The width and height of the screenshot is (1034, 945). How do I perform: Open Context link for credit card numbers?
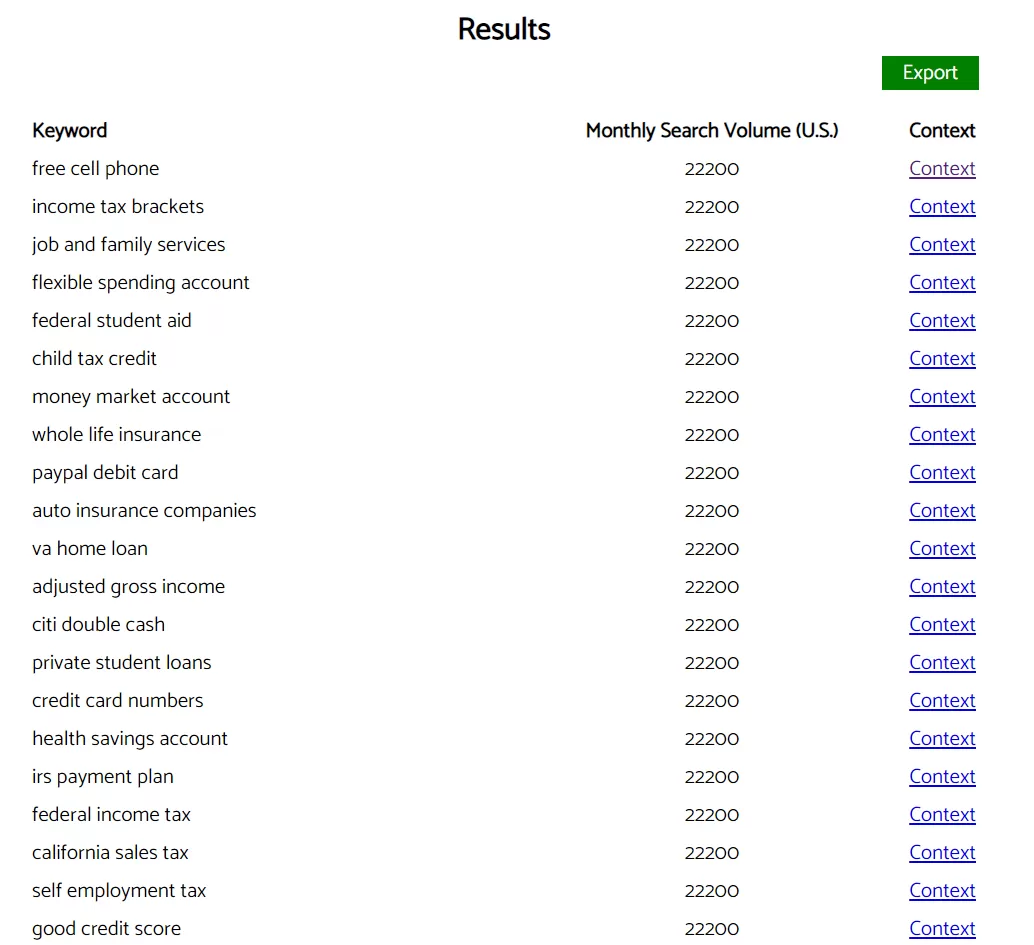point(942,701)
